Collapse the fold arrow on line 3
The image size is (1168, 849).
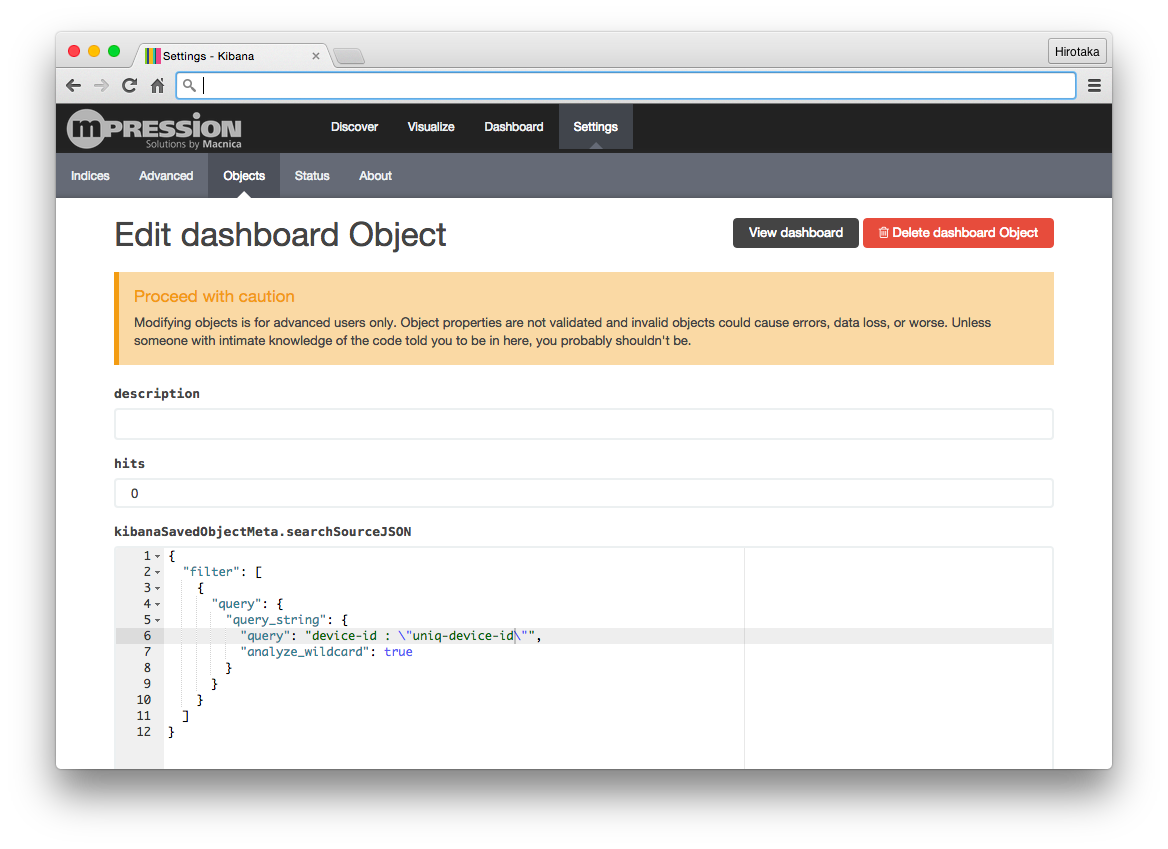(158, 588)
